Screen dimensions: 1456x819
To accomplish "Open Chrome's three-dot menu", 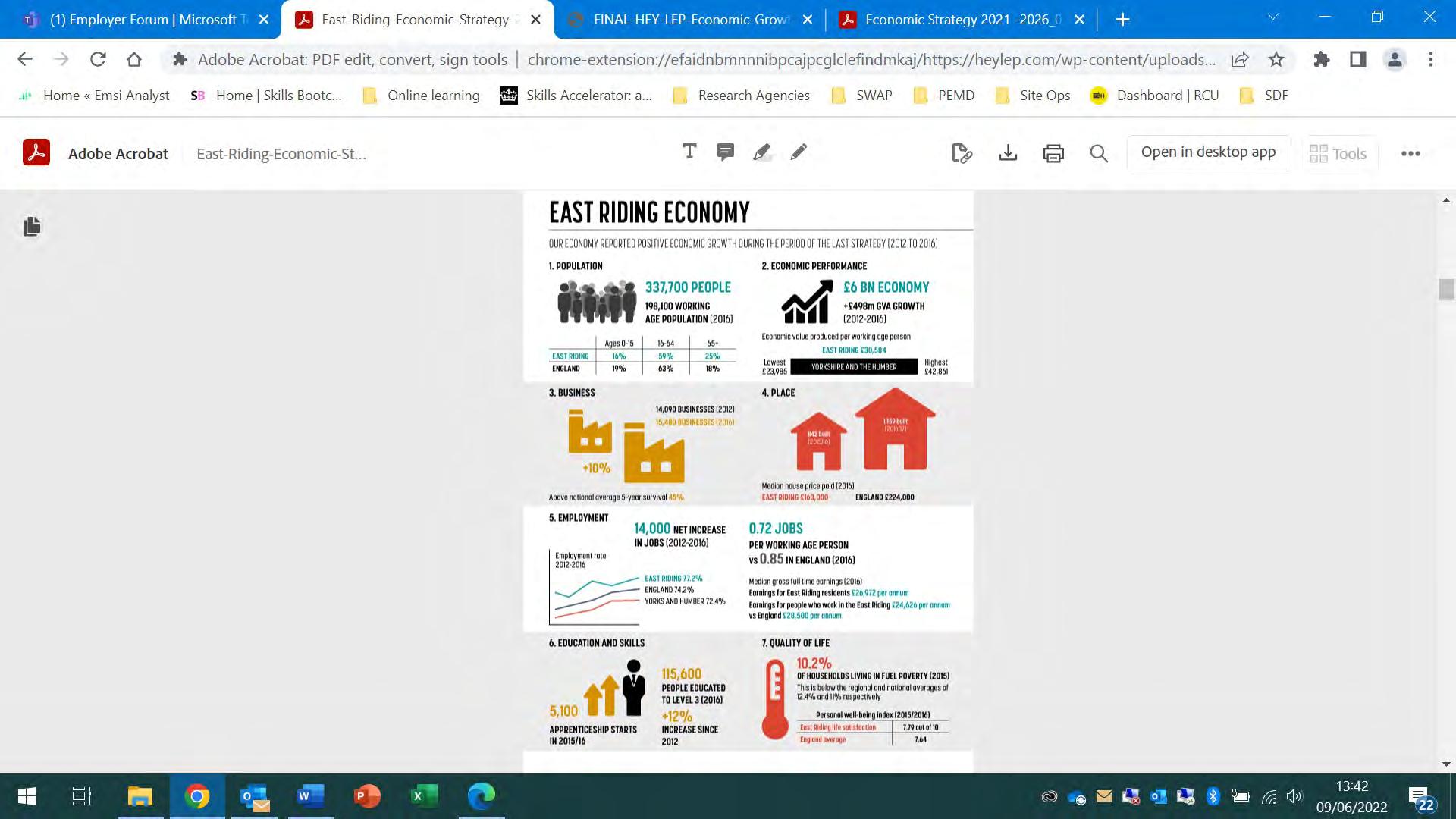I will pos(1431,59).
